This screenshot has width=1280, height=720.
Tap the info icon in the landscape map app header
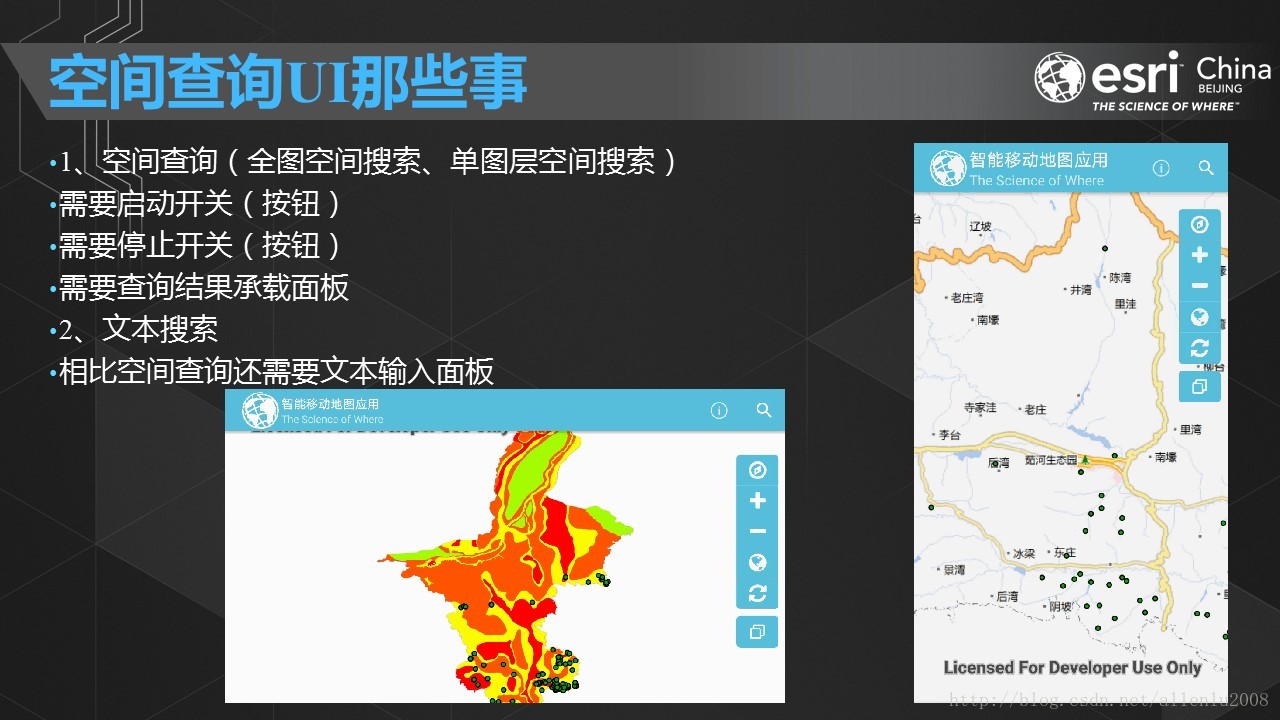click(719, 410)
